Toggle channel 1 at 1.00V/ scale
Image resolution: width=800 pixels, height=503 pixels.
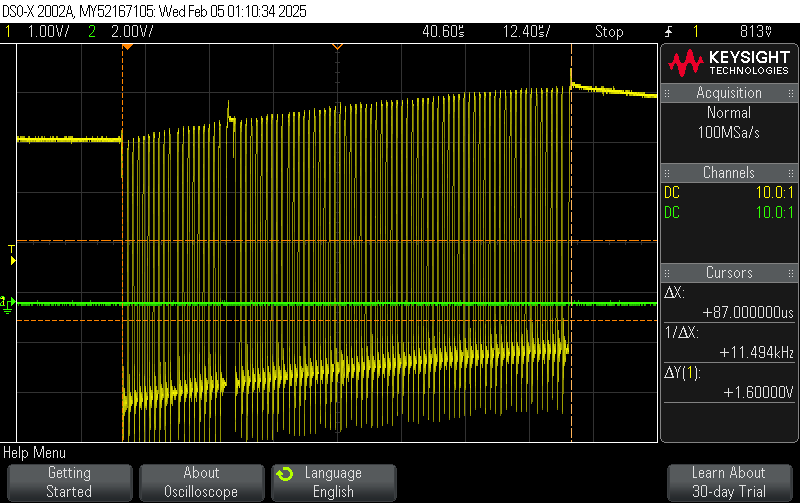(x=38, y=32)
